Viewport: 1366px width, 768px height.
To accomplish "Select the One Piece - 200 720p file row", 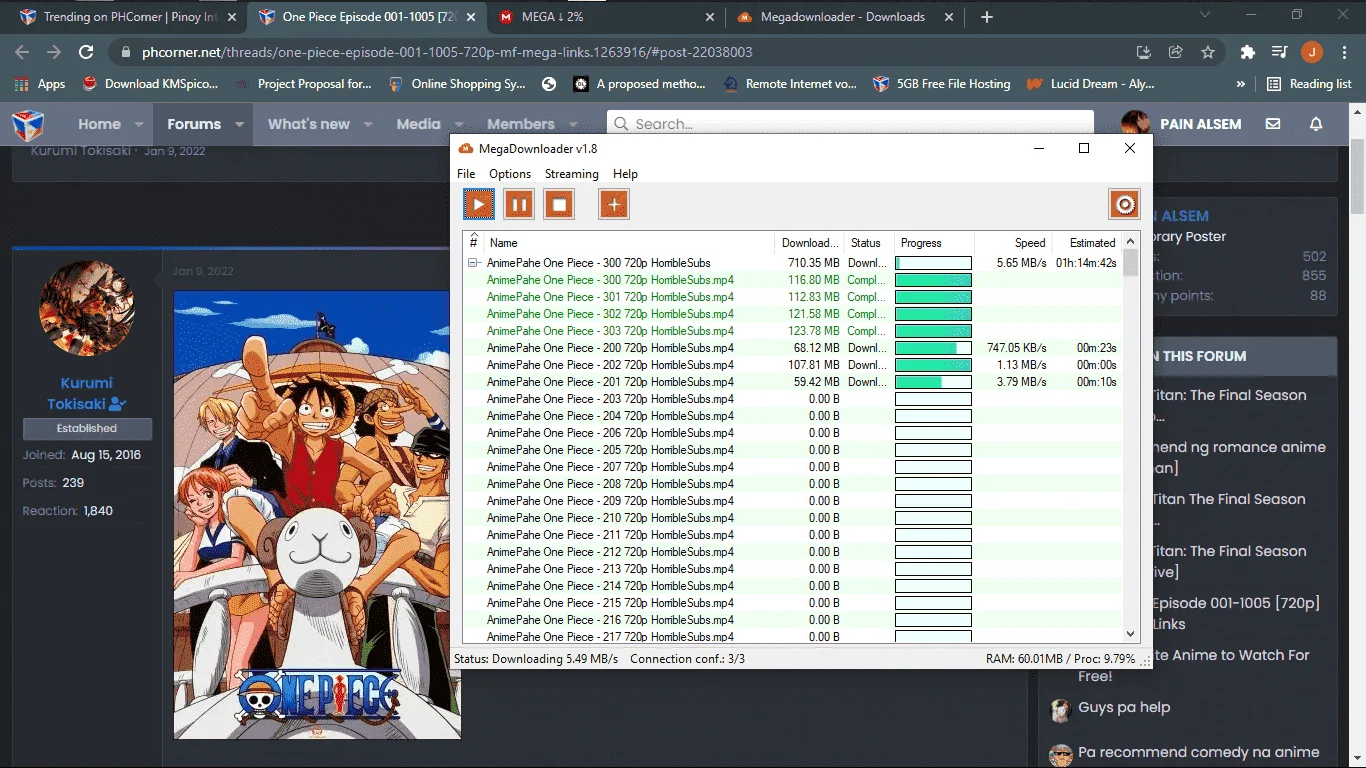I will [792, 348].
